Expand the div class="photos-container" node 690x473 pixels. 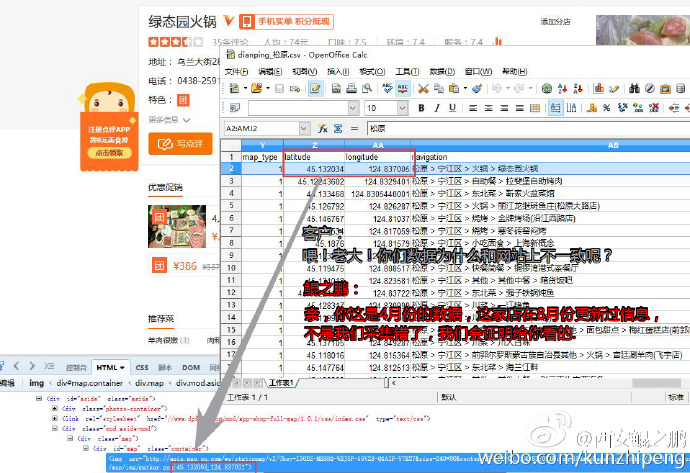click(55, 408)
